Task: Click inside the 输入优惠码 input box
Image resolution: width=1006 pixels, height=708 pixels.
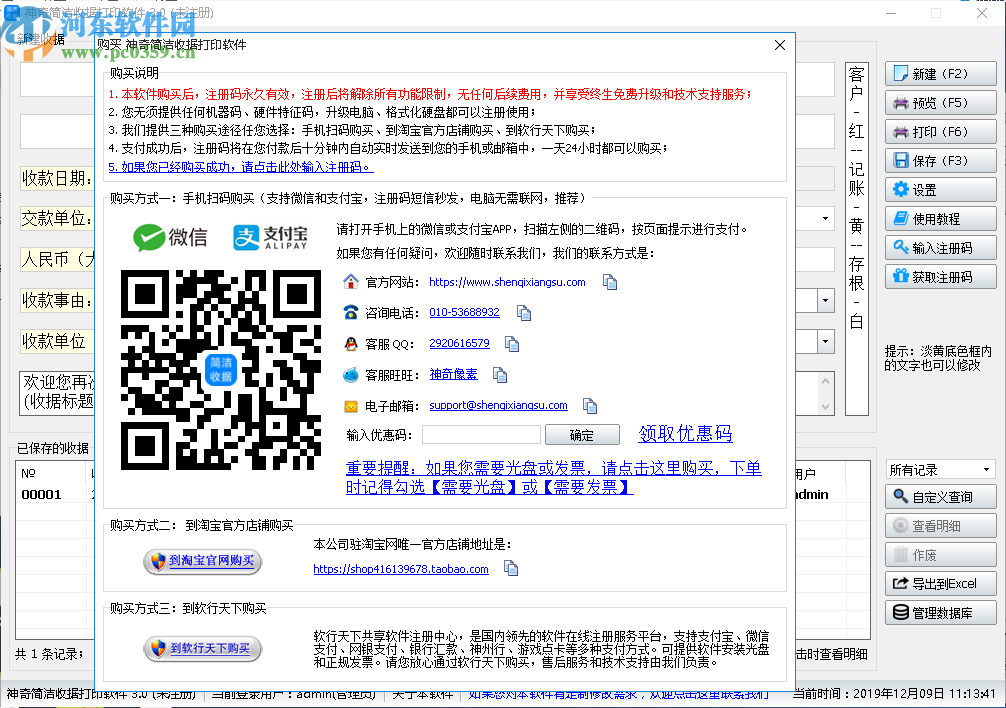Action: [481, 433]
